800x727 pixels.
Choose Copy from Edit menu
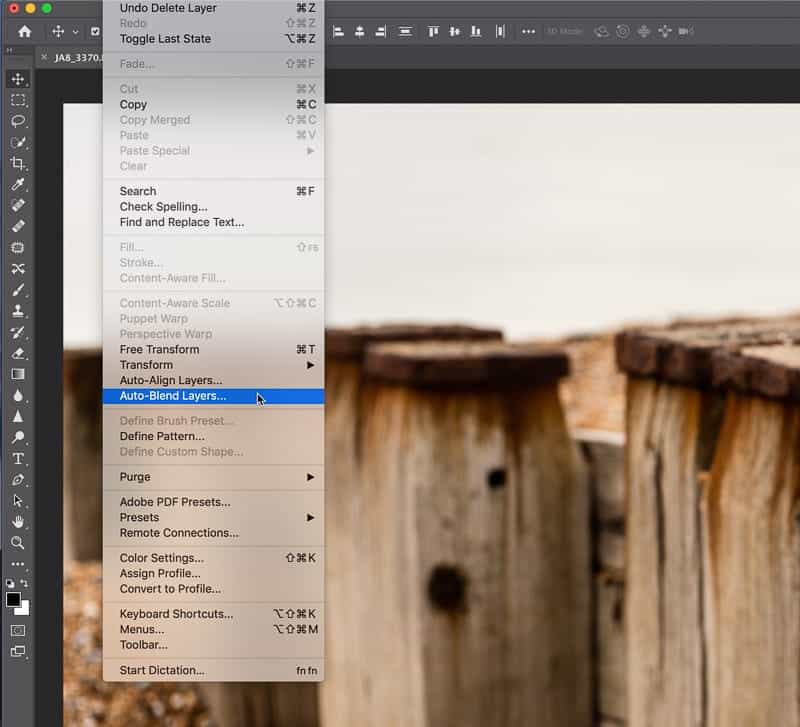coord(213,105)
